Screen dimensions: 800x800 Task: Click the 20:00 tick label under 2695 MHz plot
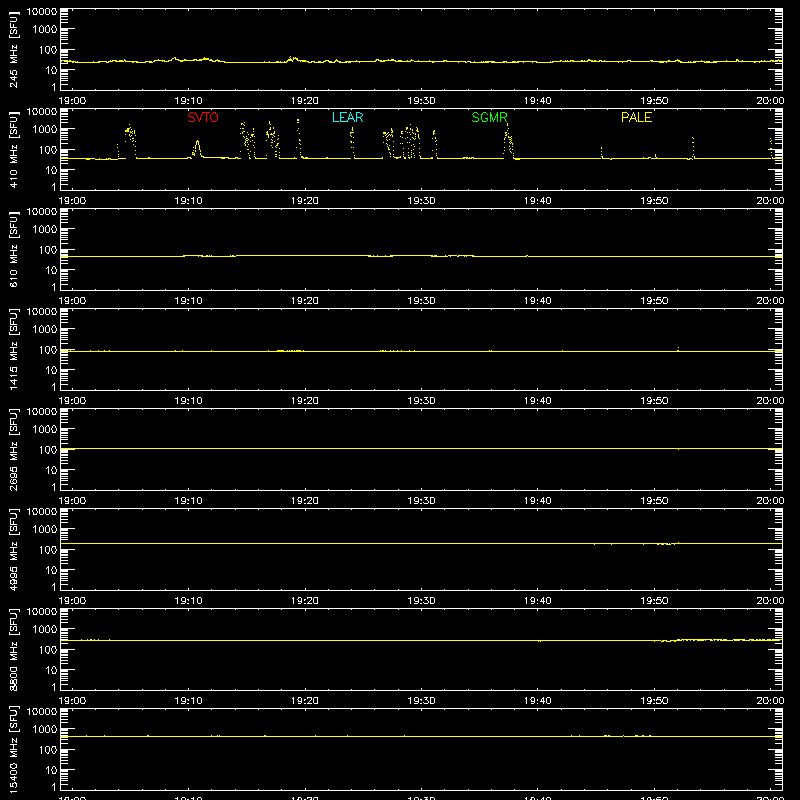click(x=770, y=501)
